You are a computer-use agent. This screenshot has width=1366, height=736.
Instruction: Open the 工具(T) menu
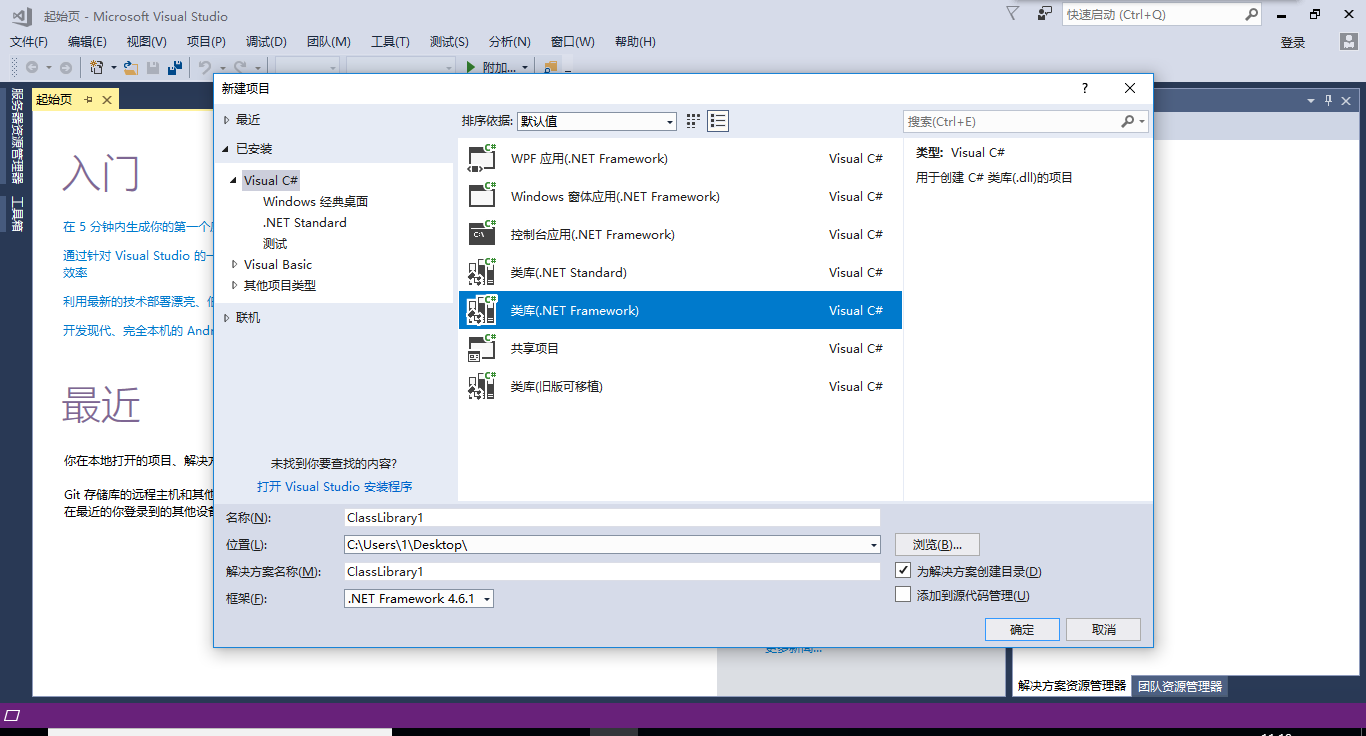point(390,42)
